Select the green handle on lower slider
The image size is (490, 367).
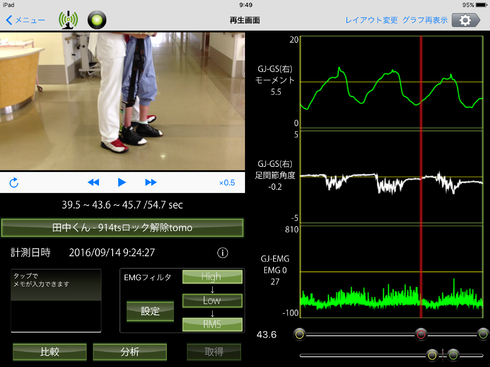click(x=453, y=355)
